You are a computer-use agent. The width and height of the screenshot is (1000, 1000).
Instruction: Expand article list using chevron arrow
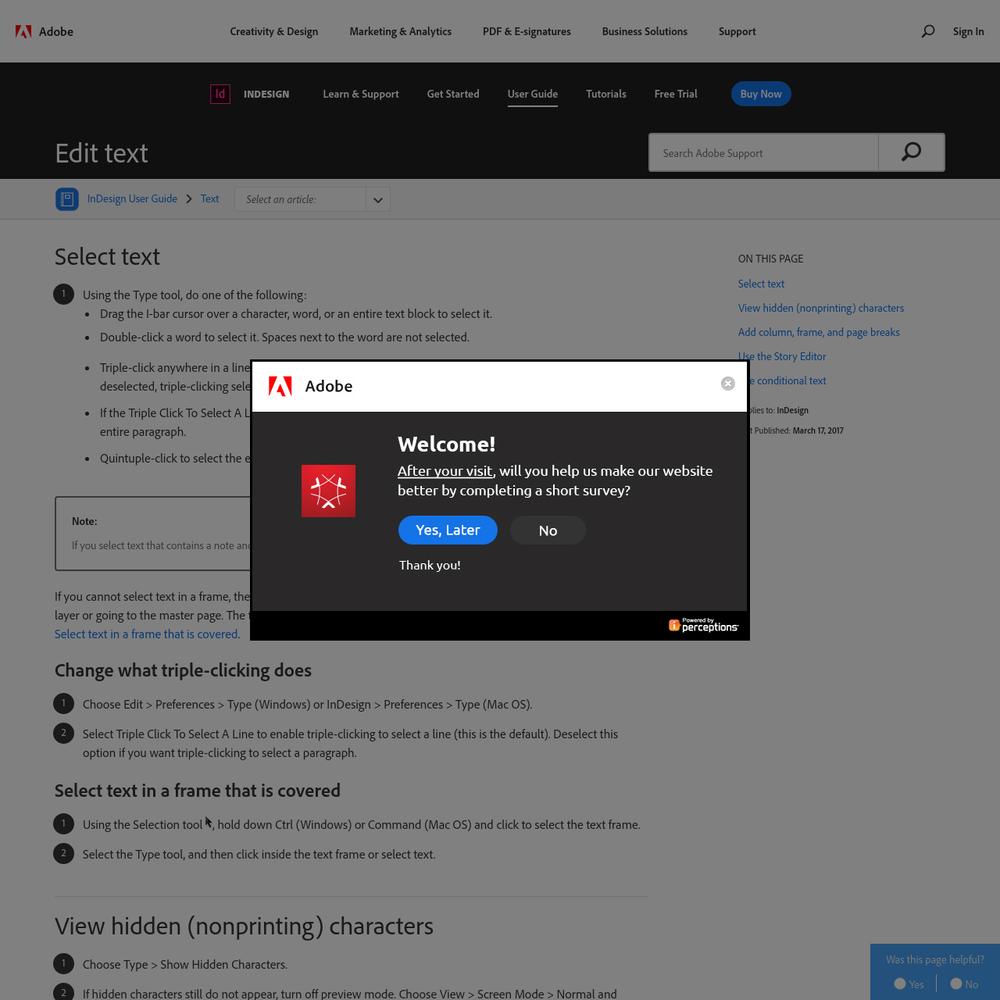(378, 200)
